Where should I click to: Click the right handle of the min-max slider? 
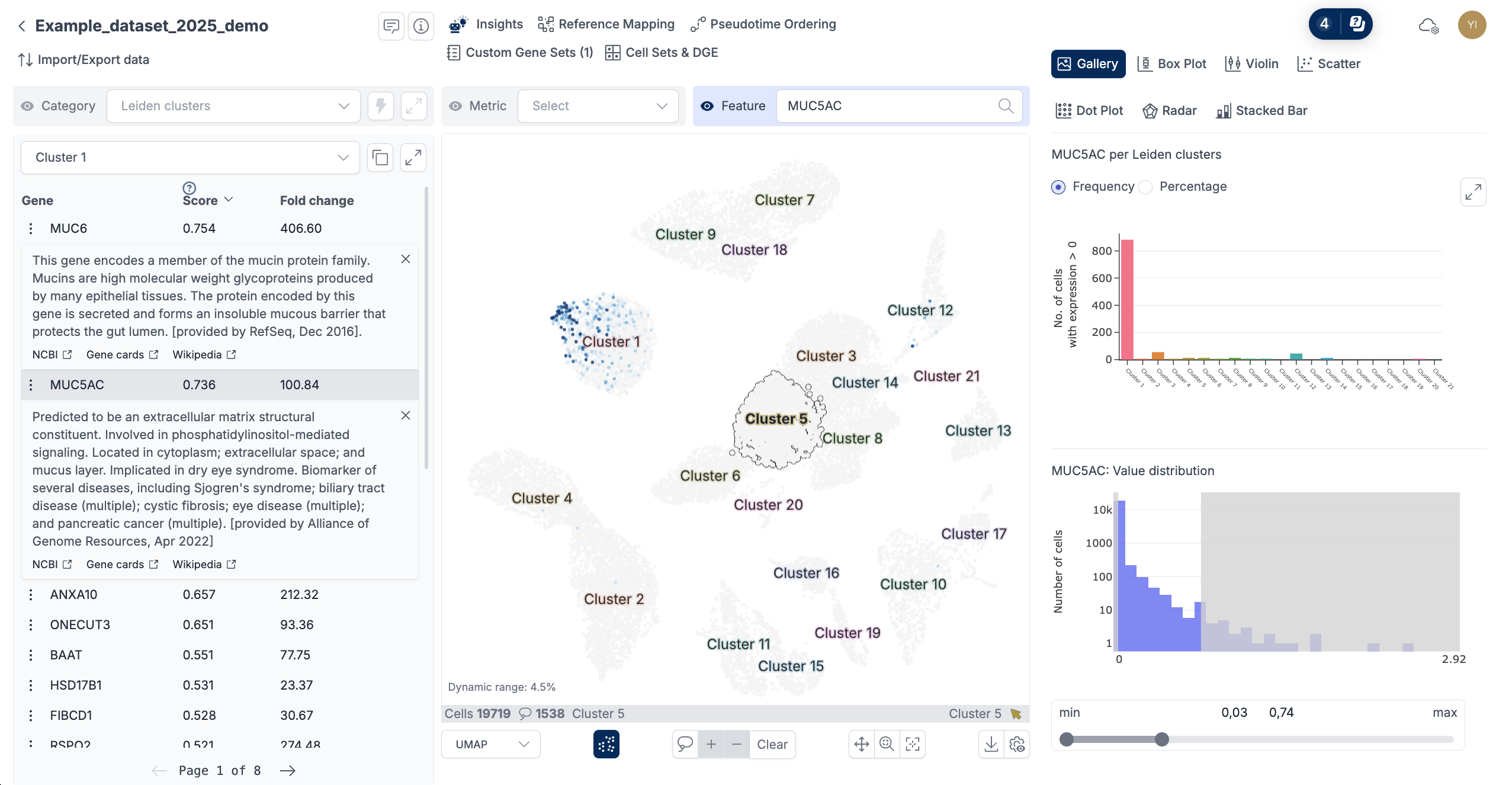1161,739
